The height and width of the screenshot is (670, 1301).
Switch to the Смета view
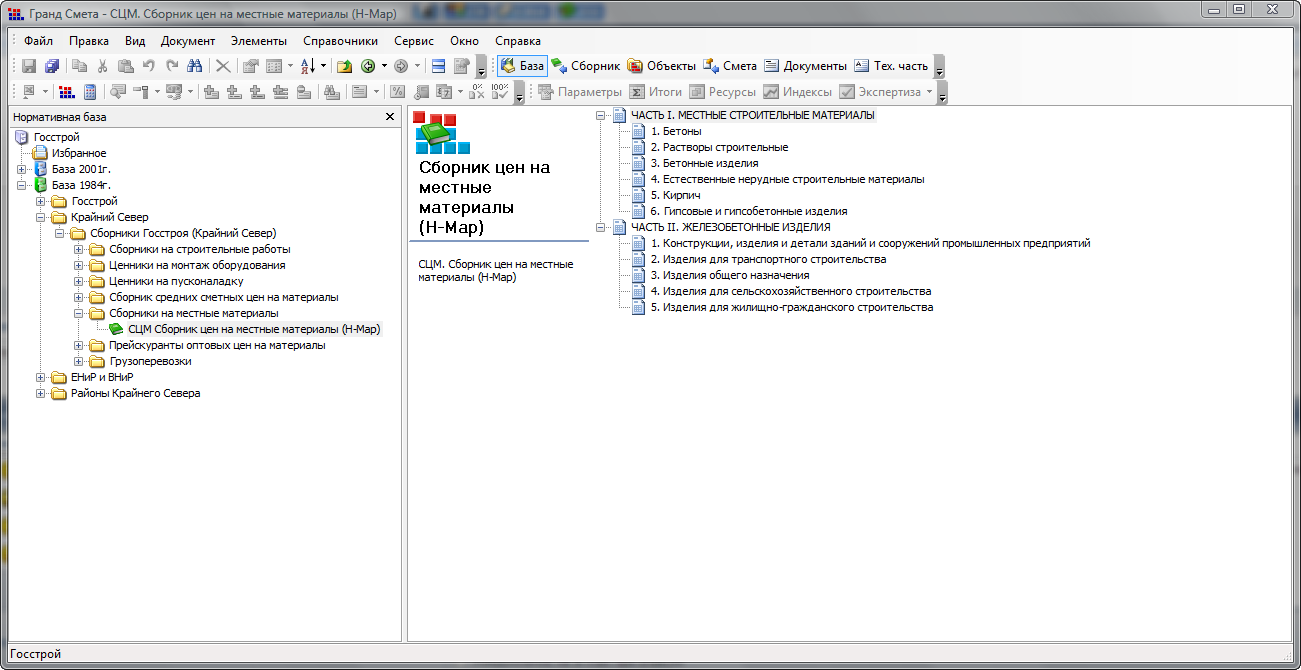point(730,66)
